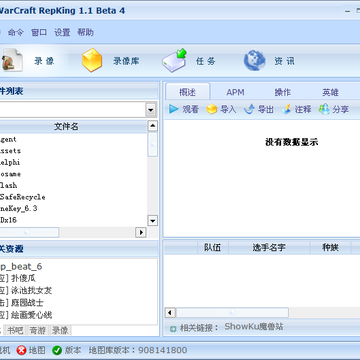
Task: Click the 选手名字 column header
Action: [x=269, y=248]
